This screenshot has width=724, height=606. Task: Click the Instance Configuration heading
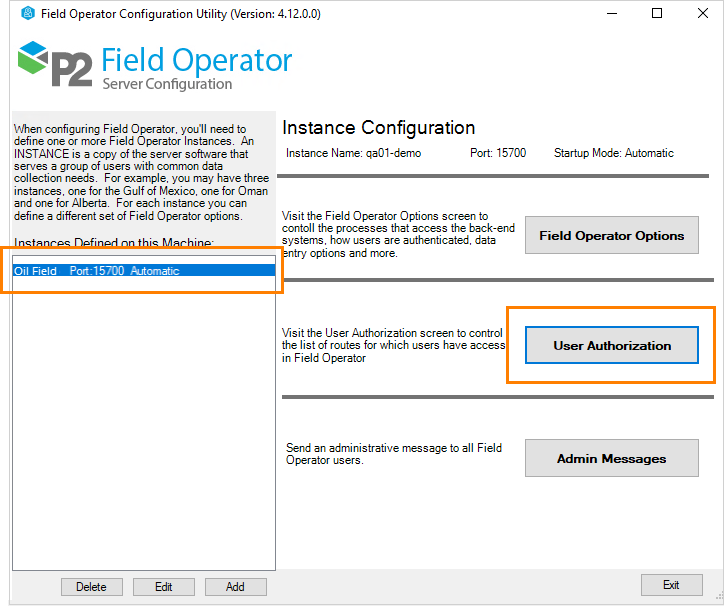[x=378, y=128]
